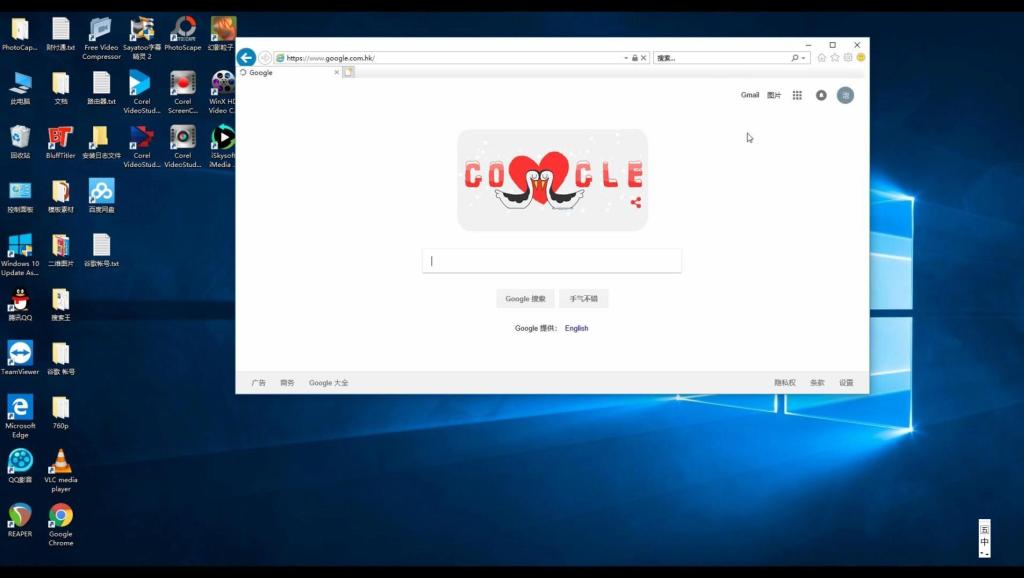
Task: Click the Google account avatar
Action: tap(845, 95)
